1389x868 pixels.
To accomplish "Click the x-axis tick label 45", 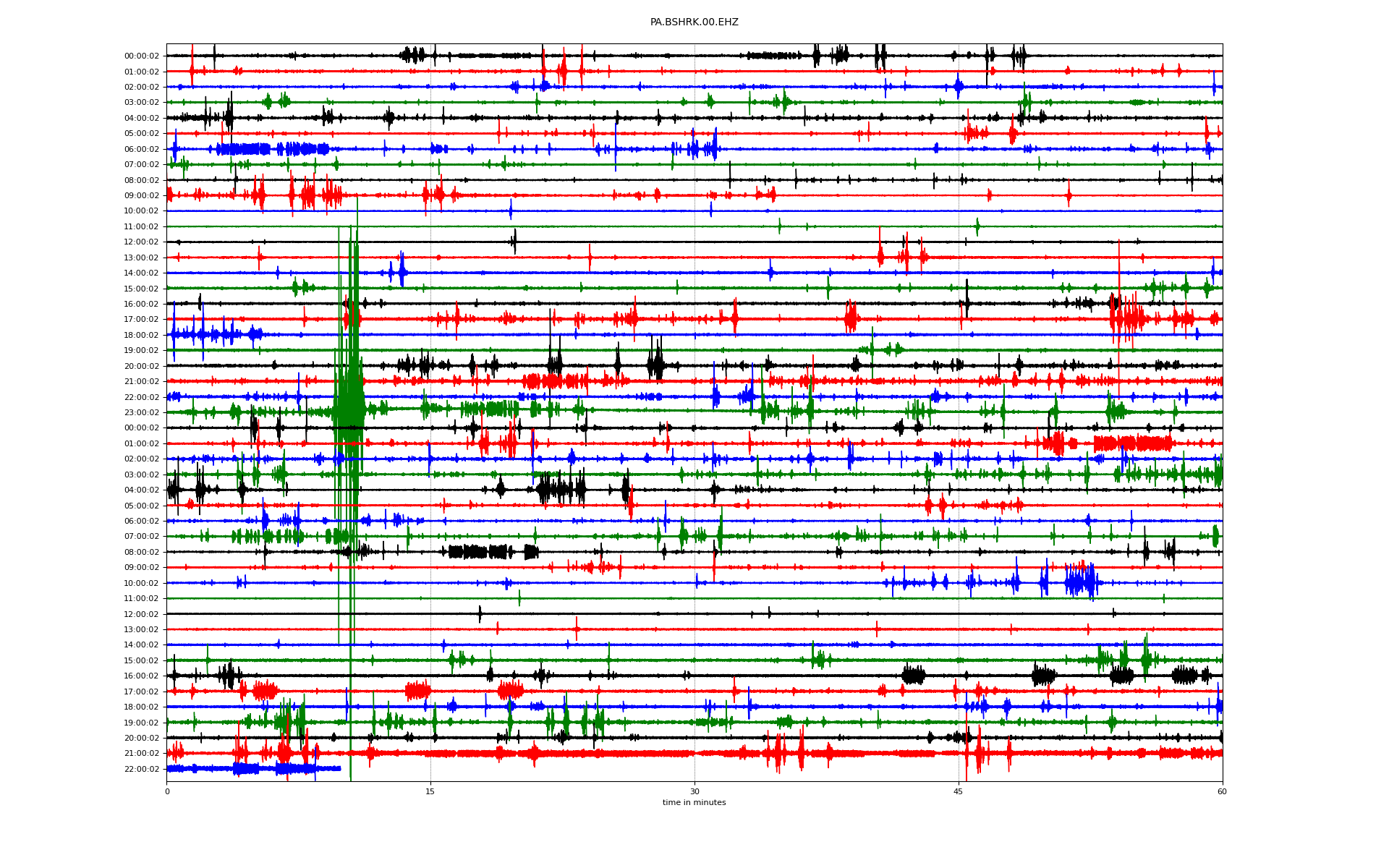I will pyautogui.click(x=959, y=791).
